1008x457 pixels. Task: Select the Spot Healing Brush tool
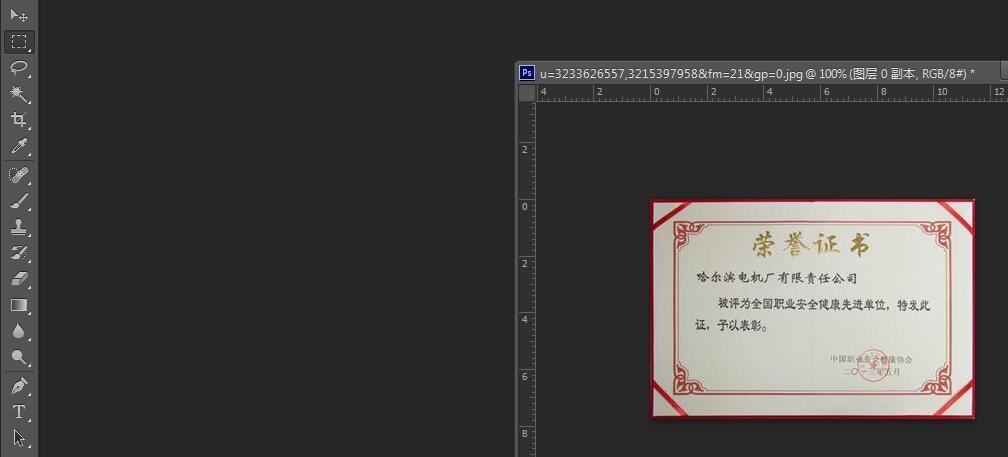pyautogui.click(x=19, y=175)
